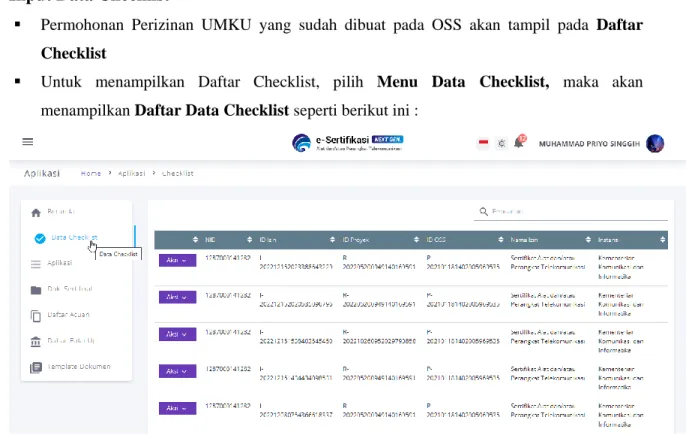Open the Dok. Sertifikat folder item in sidebar
The width and height of the screenshot is (686, 435).
coord(62,289)
